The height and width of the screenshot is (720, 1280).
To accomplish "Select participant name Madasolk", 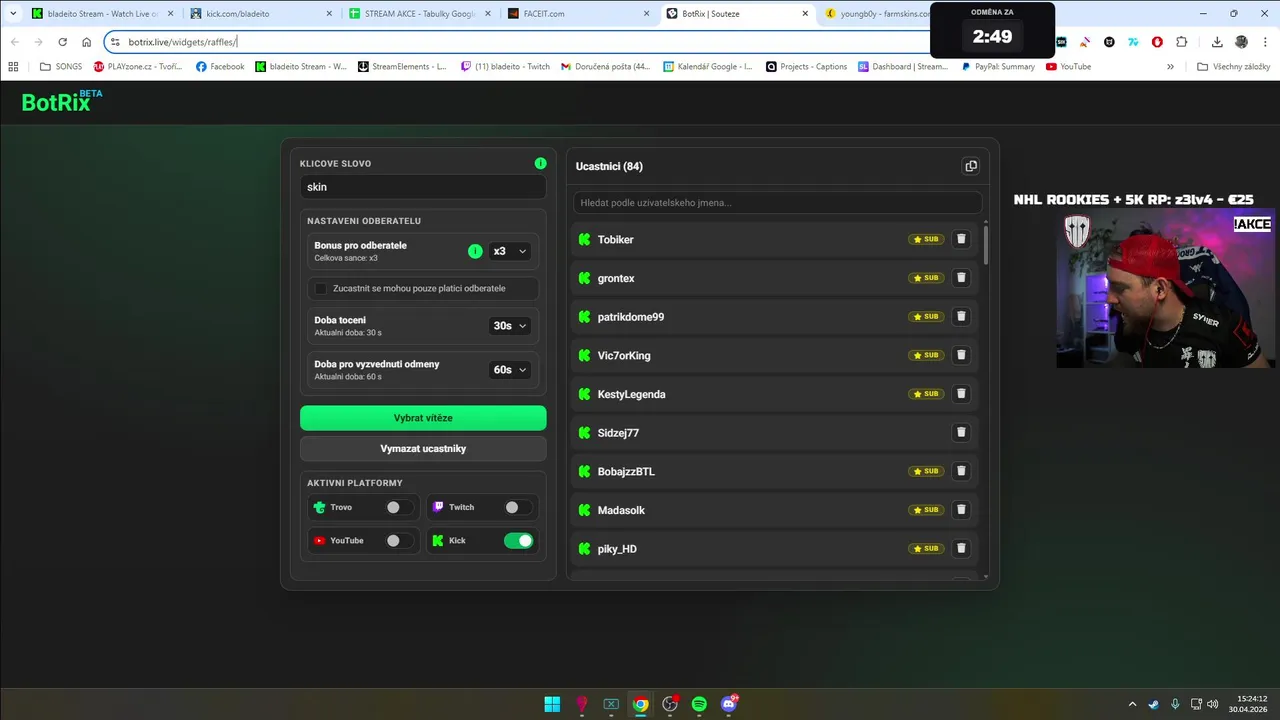I will click(x=621, y=510).
